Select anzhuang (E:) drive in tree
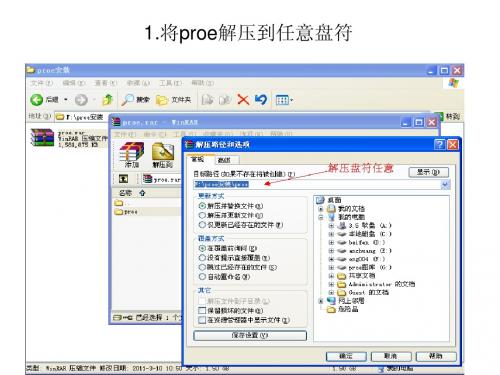The height and width of the screenshot is (375, 500). 364,251
